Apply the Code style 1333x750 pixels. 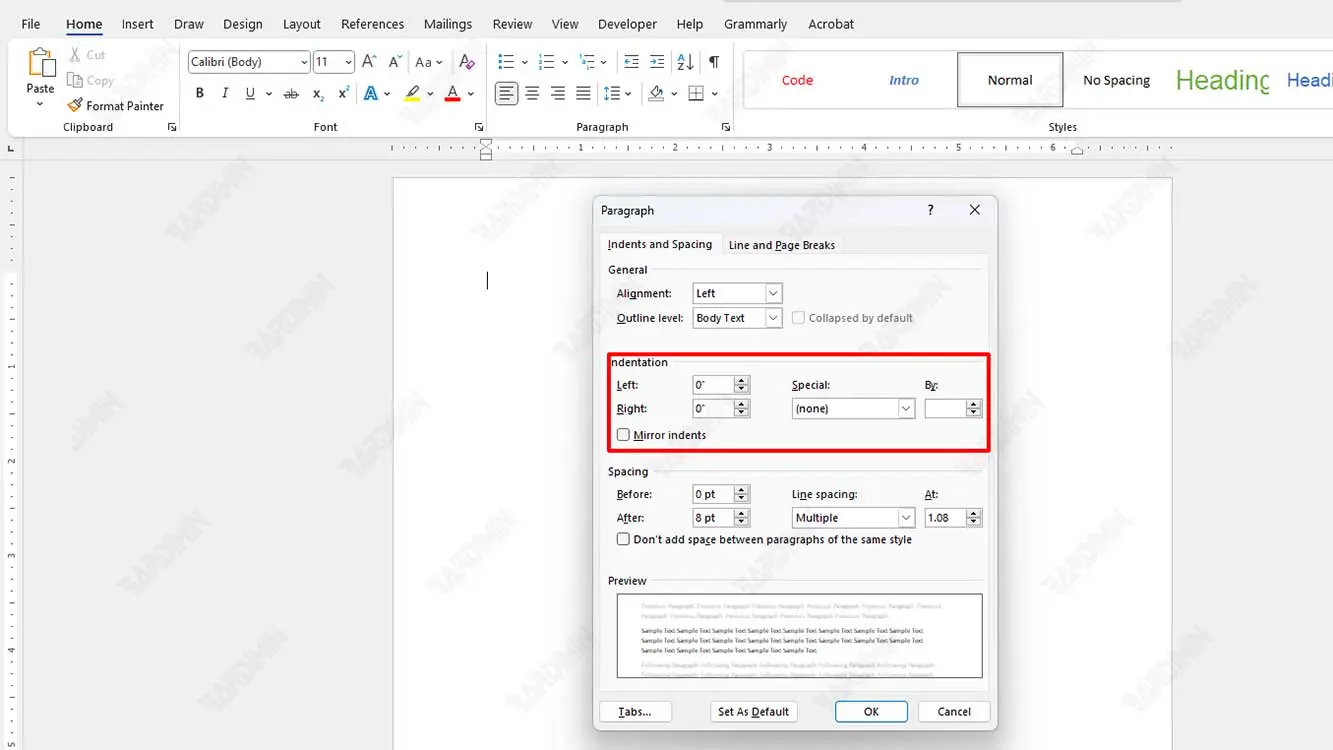[797, 80]
